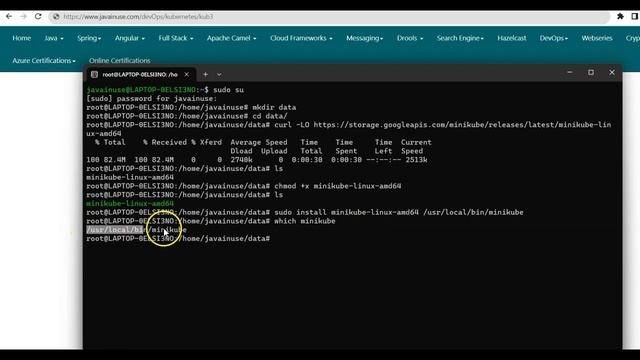Click the 'cd data/' command text
The image size is (640, 360).
point(270,116)
